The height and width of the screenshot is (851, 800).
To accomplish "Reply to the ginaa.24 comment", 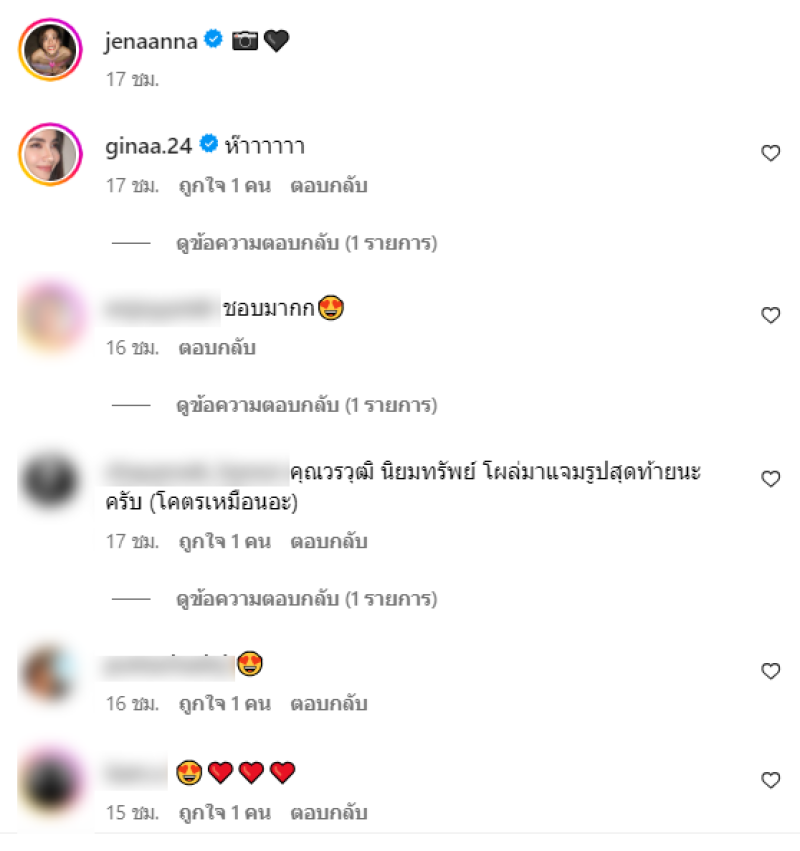I will pos(329,186).
